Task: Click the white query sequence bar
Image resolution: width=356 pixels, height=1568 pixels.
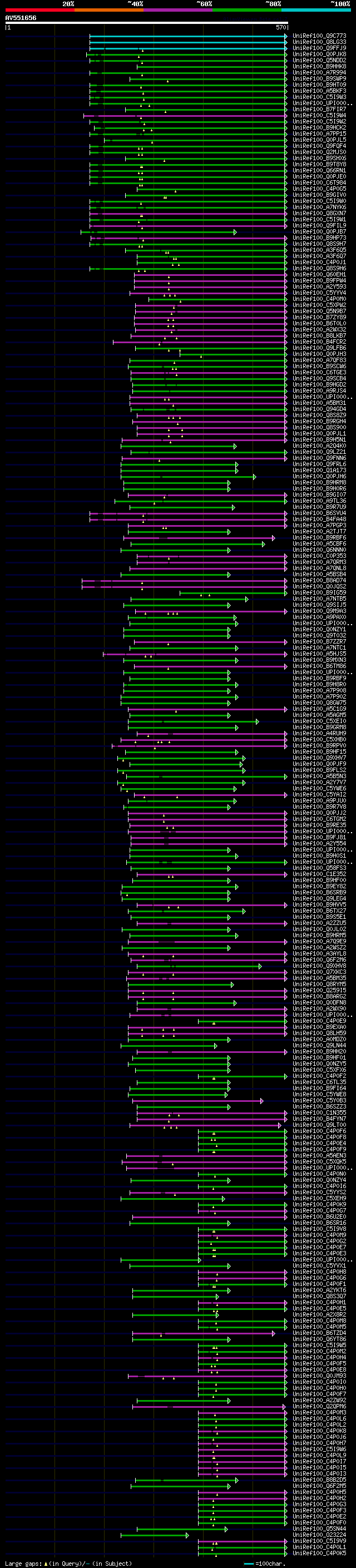Action: click(147, 23)
